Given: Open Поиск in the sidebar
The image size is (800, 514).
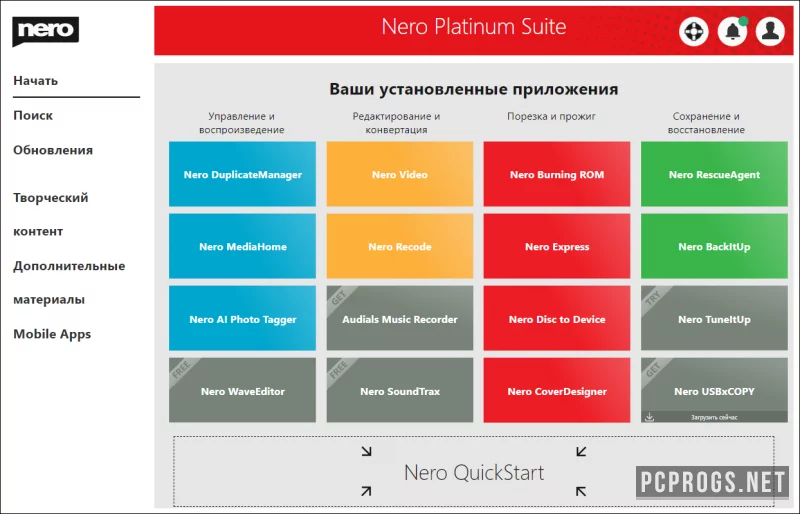Looking at the screenshot, I should coord(33,115).
